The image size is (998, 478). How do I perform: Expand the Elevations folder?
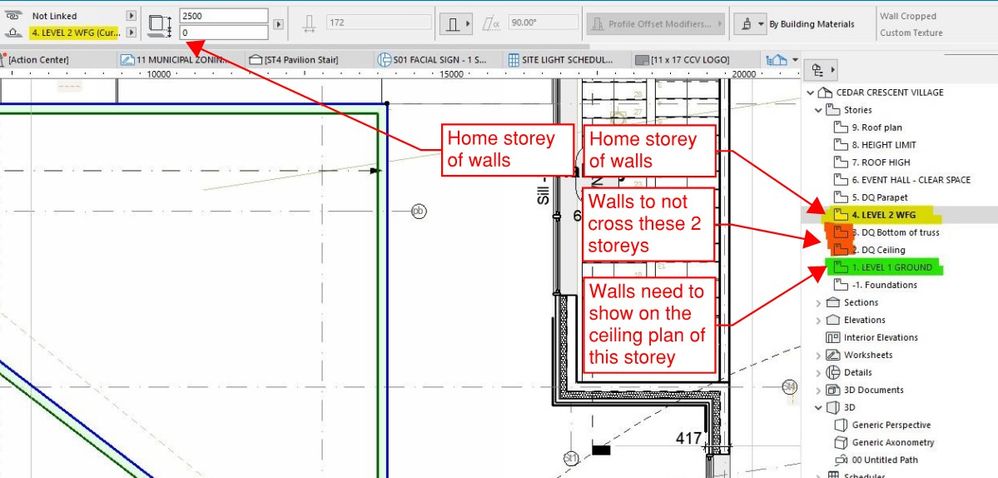pos(819,320)
